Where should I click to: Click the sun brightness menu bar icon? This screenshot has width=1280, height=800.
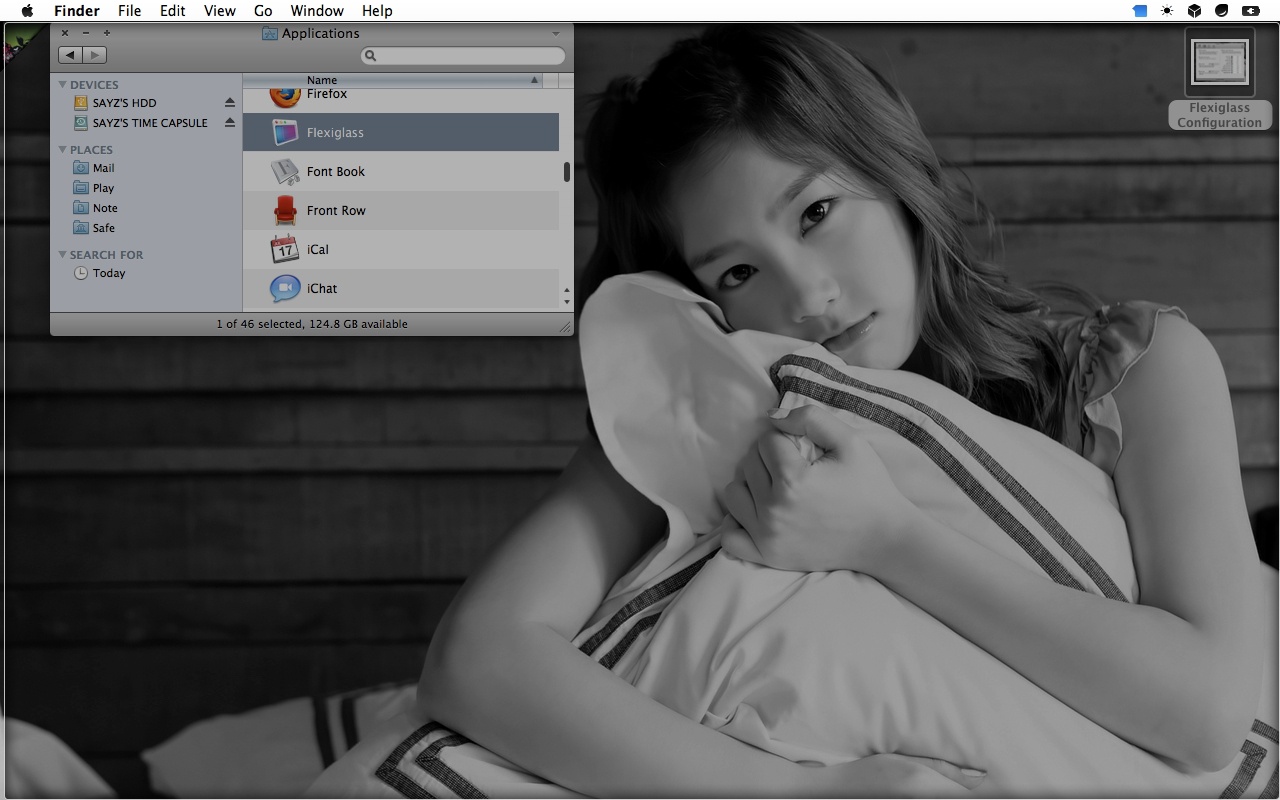1167,11
